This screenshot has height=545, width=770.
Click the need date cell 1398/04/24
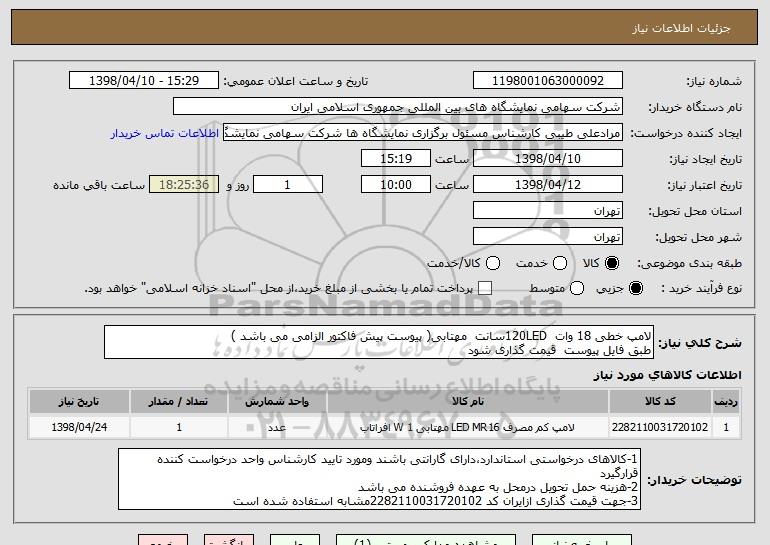[79, 427]
